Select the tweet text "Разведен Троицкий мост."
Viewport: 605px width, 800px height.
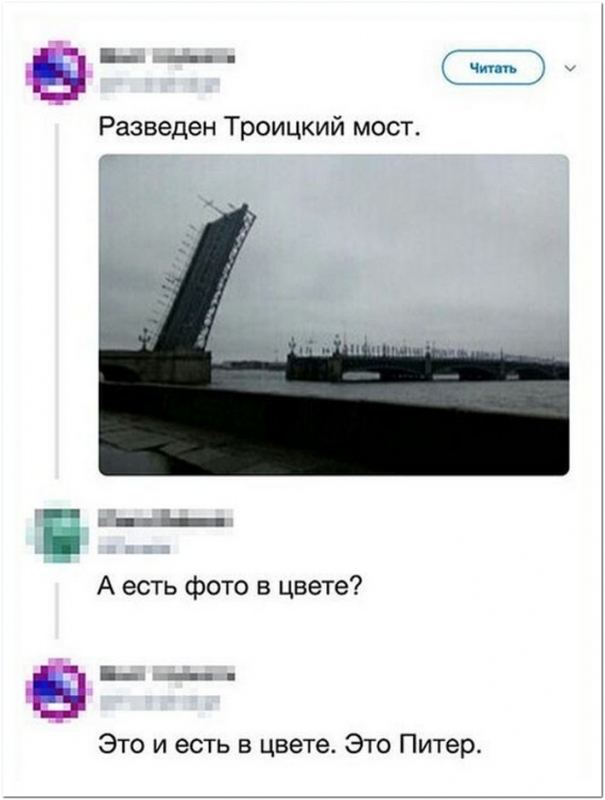coord(260,126)
